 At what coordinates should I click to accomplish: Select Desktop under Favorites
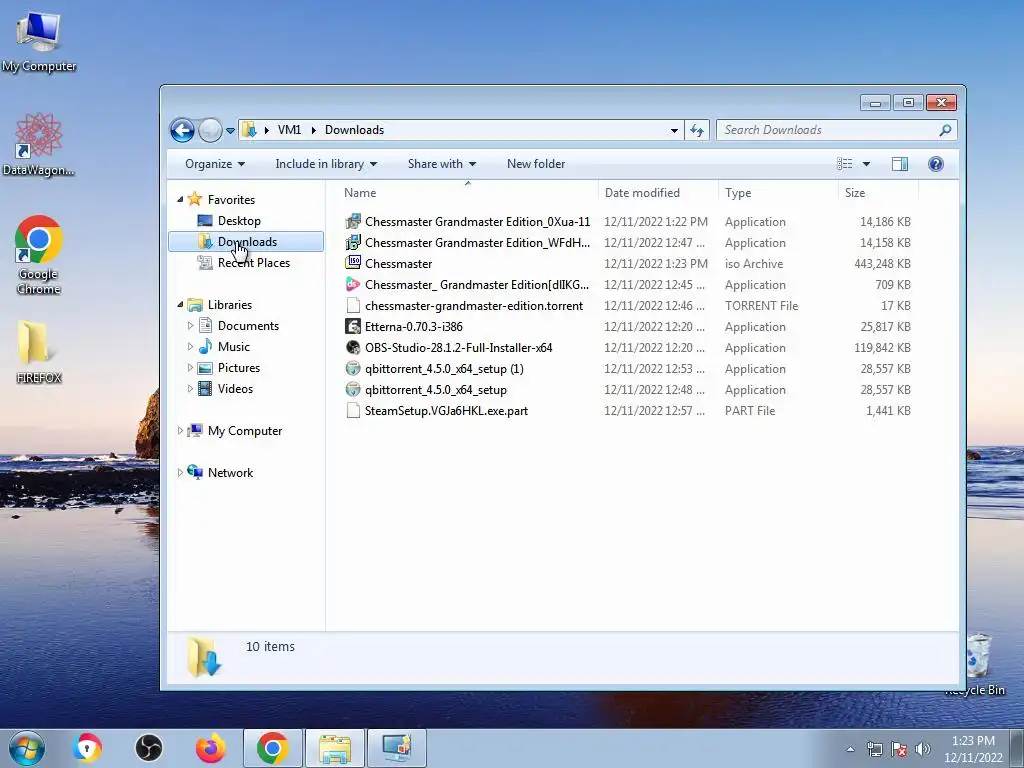(239, 221)
